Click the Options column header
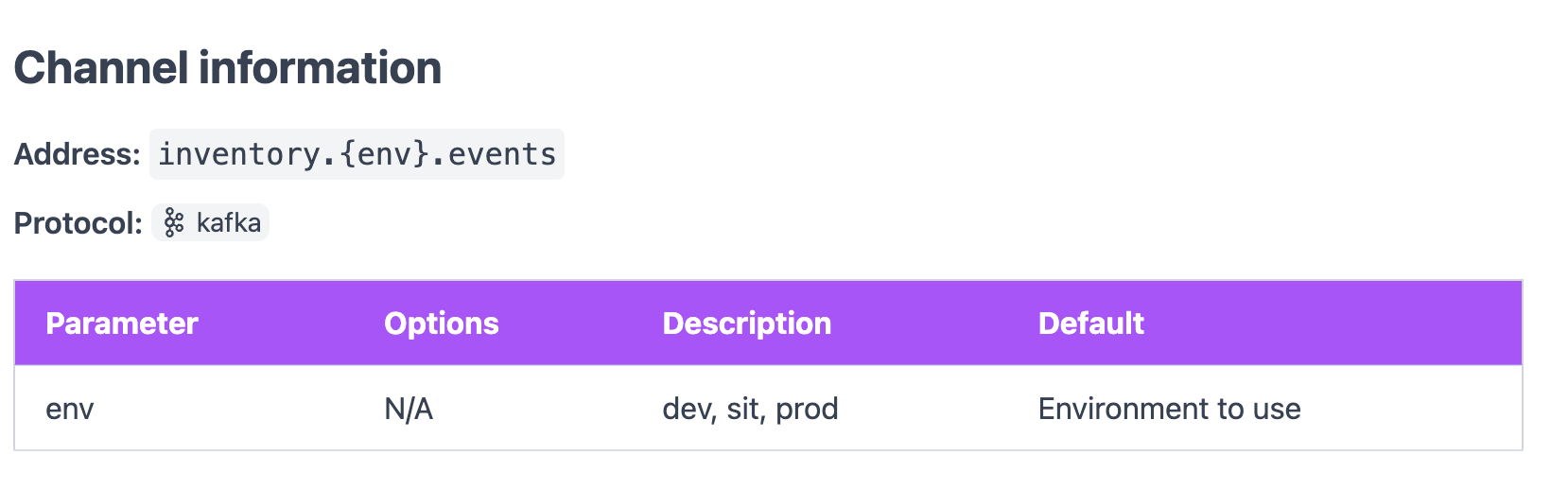Viewport: 1568px width, 490px height. pos(442,324)
